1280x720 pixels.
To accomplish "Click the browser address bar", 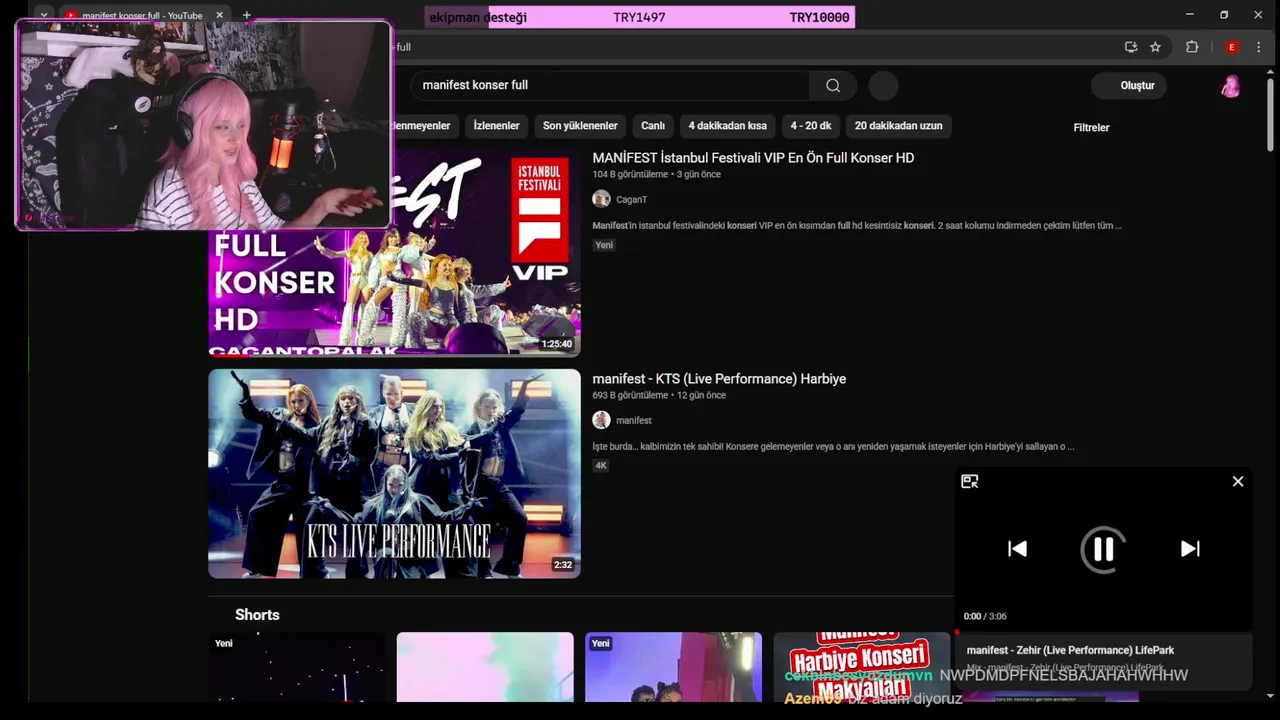I will coord(750,47).
